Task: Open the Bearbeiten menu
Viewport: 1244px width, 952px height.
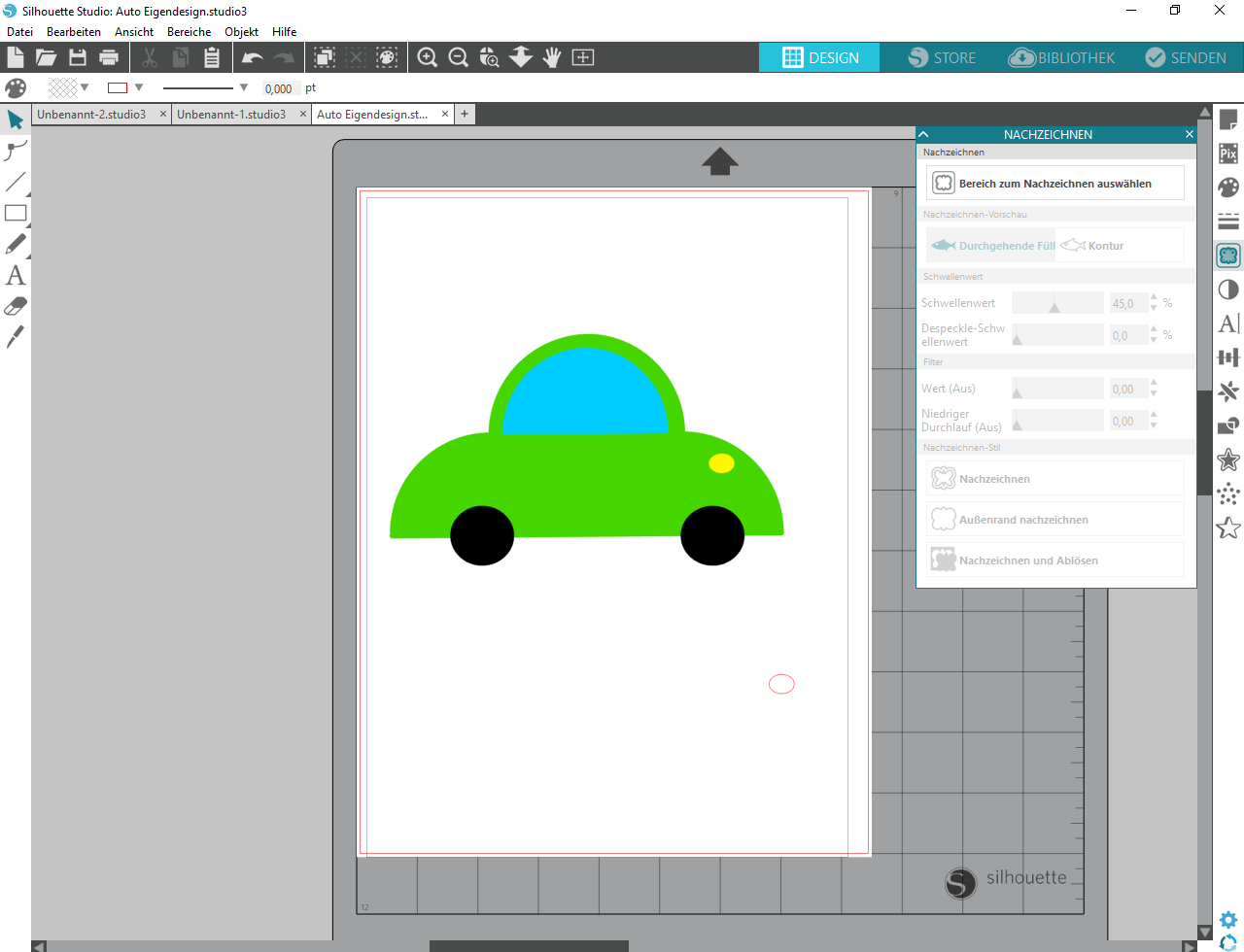Action: pos(73,32)
